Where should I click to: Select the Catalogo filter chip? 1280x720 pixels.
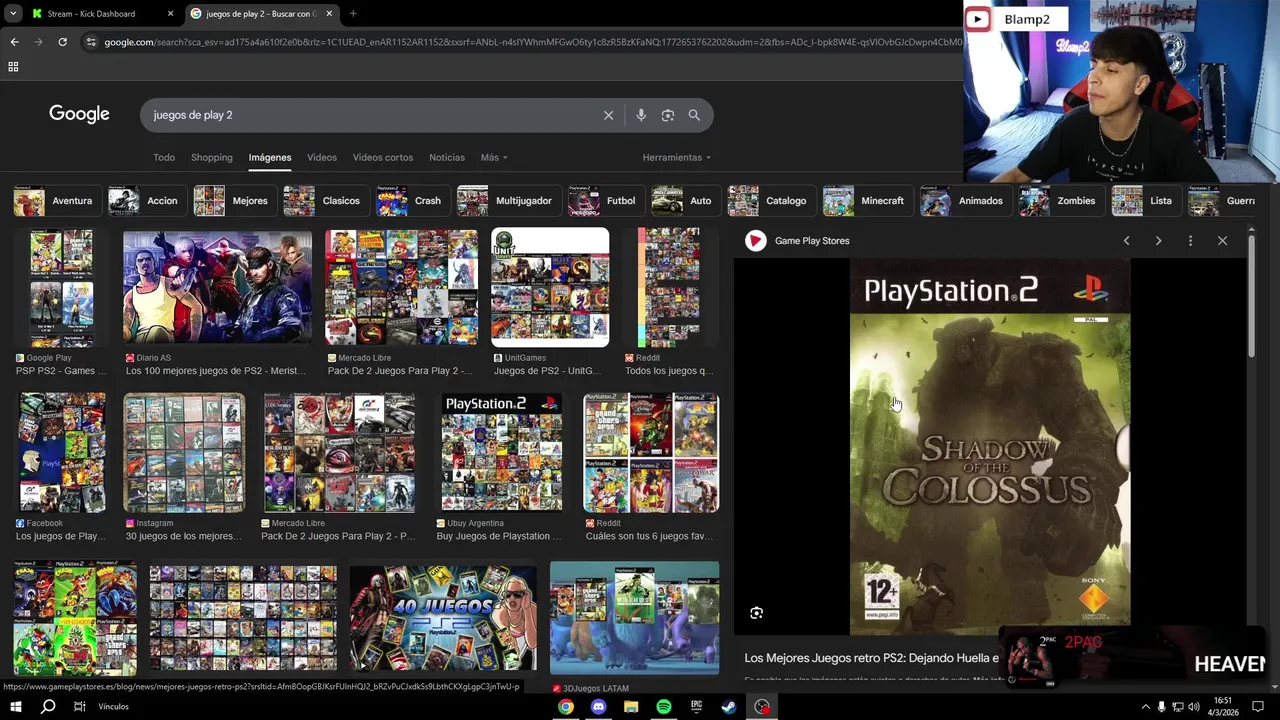tap(771, 201)
